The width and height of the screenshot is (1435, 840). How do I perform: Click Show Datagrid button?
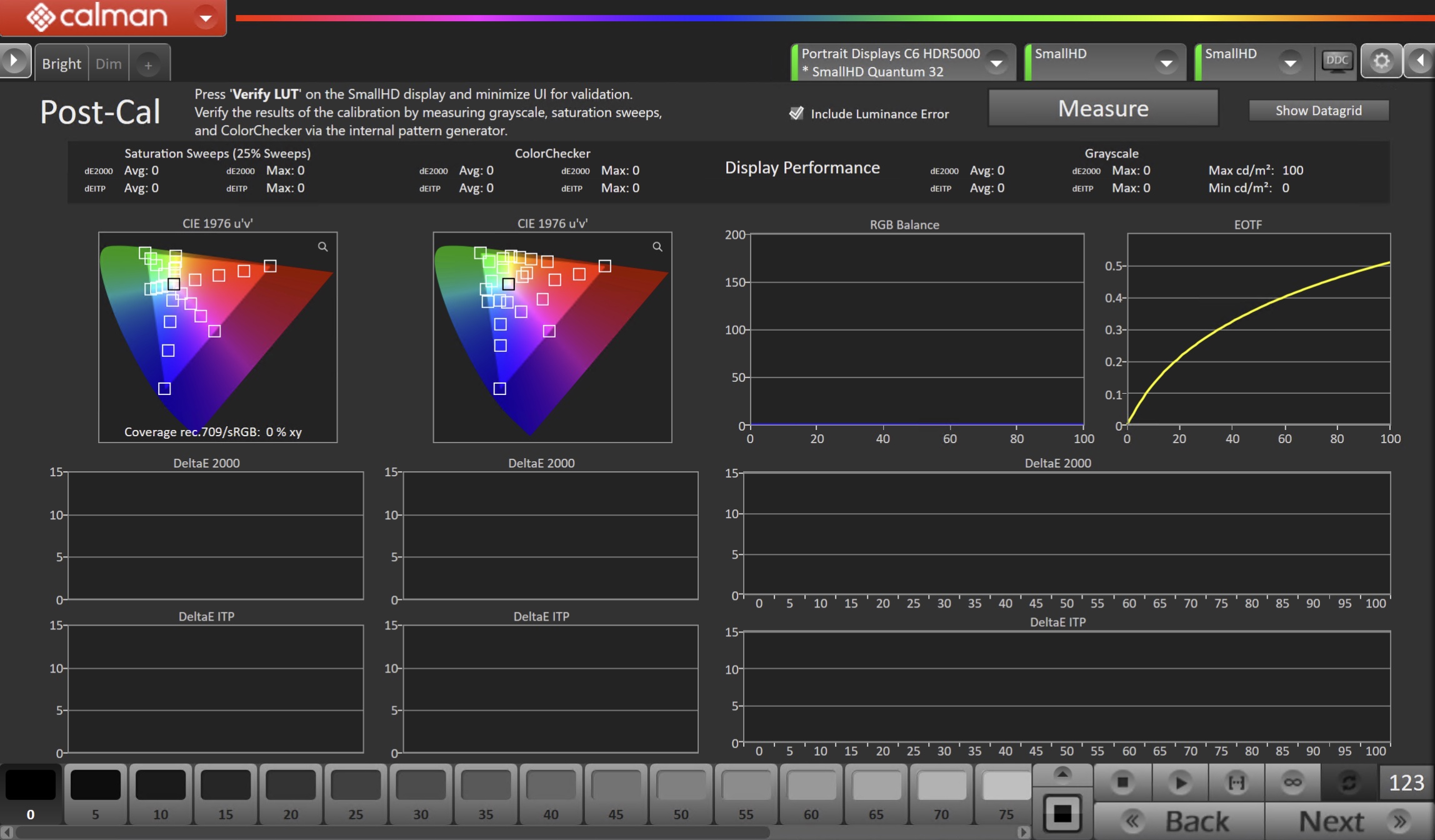pos(1318,111)
